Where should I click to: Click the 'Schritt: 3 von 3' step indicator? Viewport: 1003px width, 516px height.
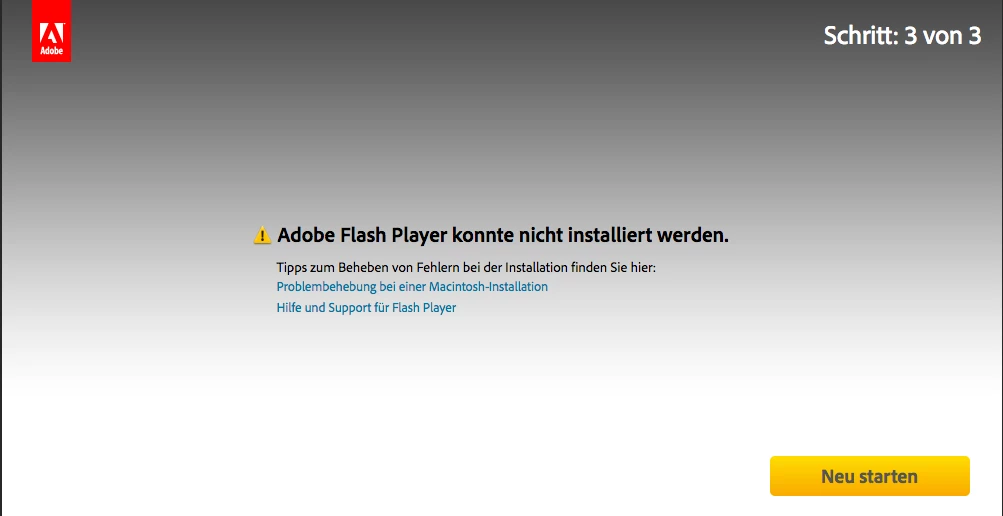pyautogui.click(x=902, y=35)
